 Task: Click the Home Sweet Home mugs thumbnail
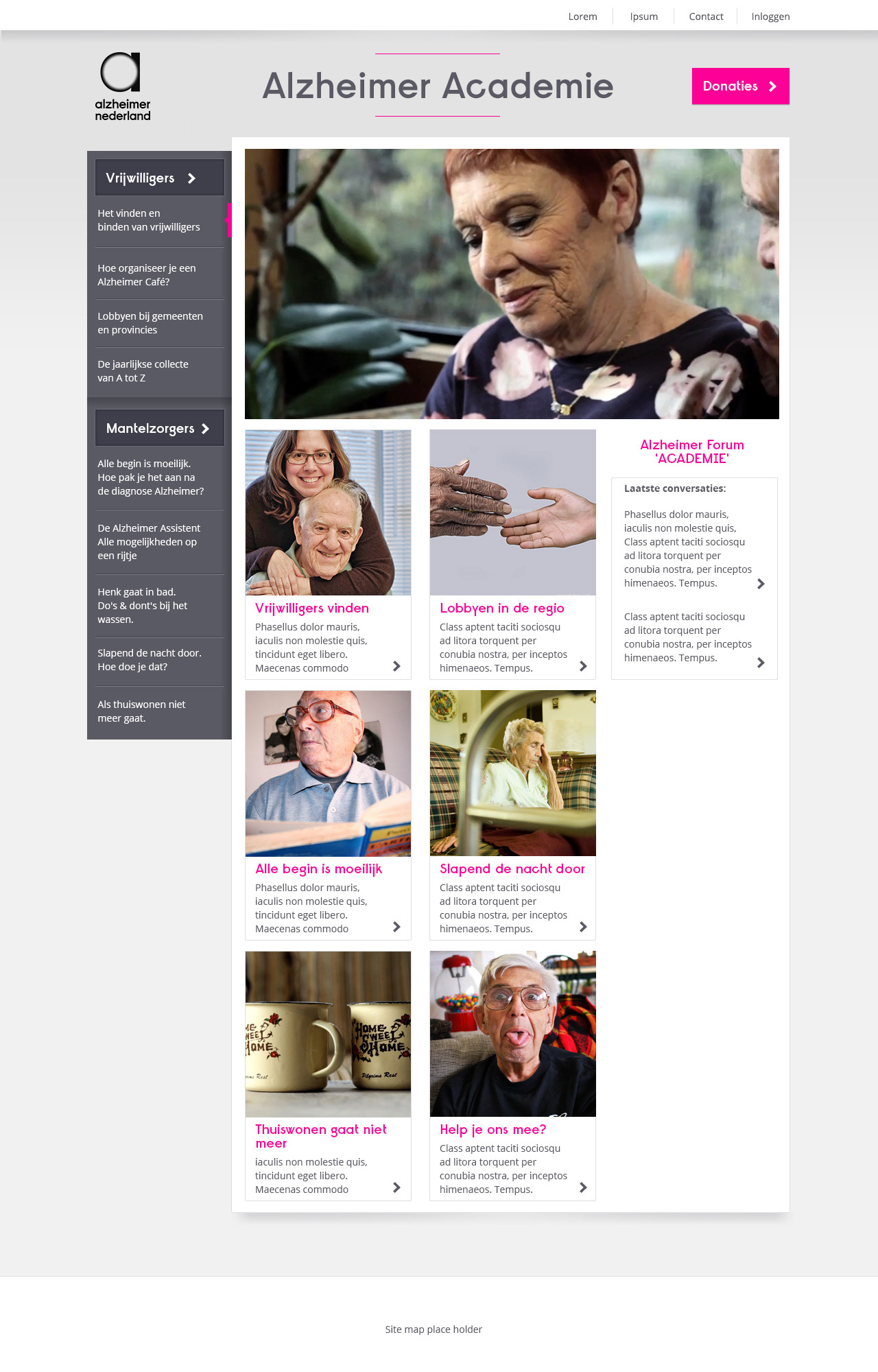click(328, 1034)
